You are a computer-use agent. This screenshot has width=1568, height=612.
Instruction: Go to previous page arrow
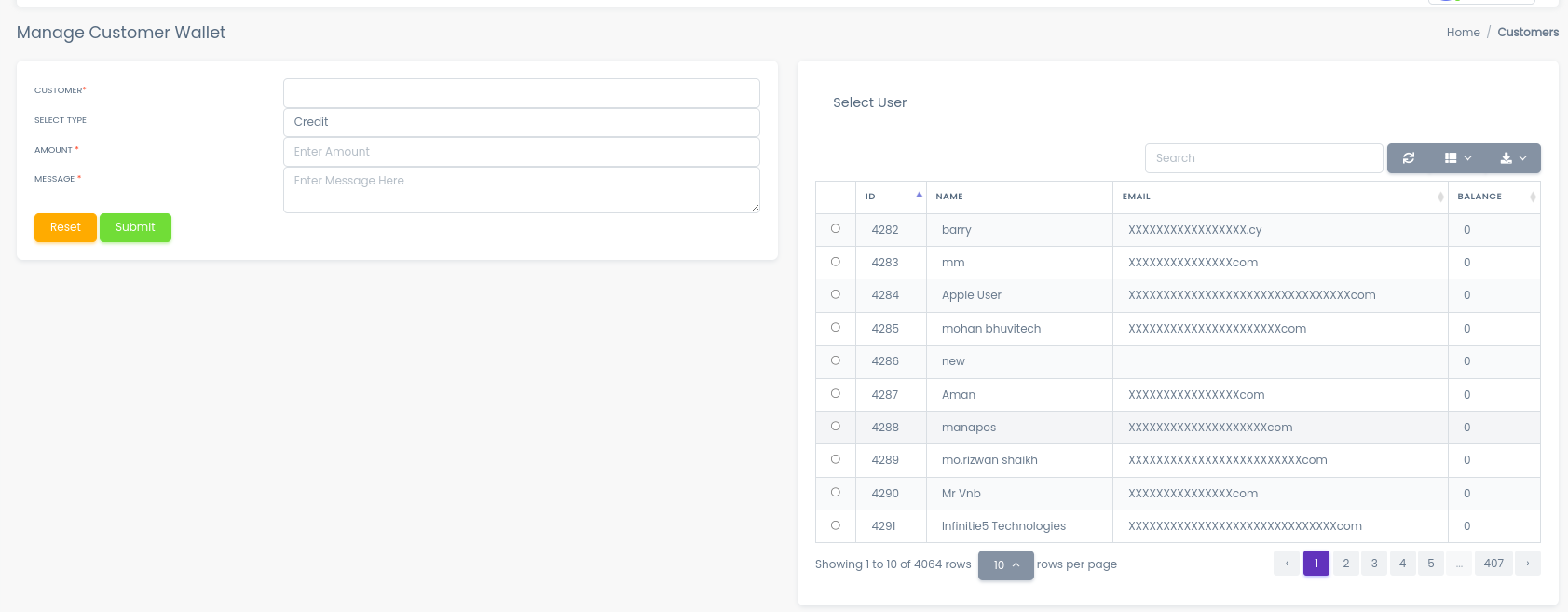click(x=1287, y=564)
